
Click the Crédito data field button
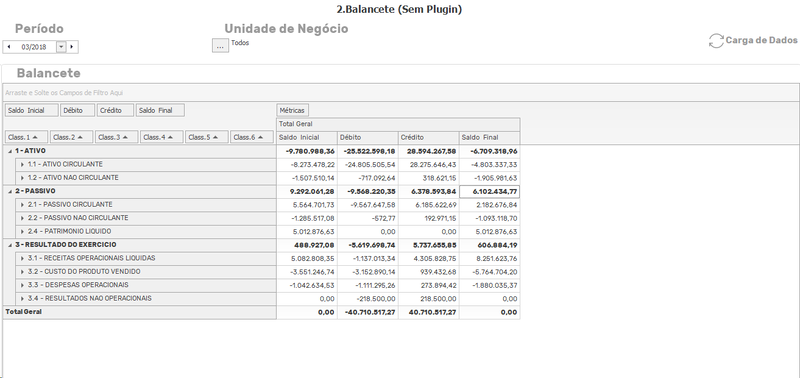click(x=115, y=110)
